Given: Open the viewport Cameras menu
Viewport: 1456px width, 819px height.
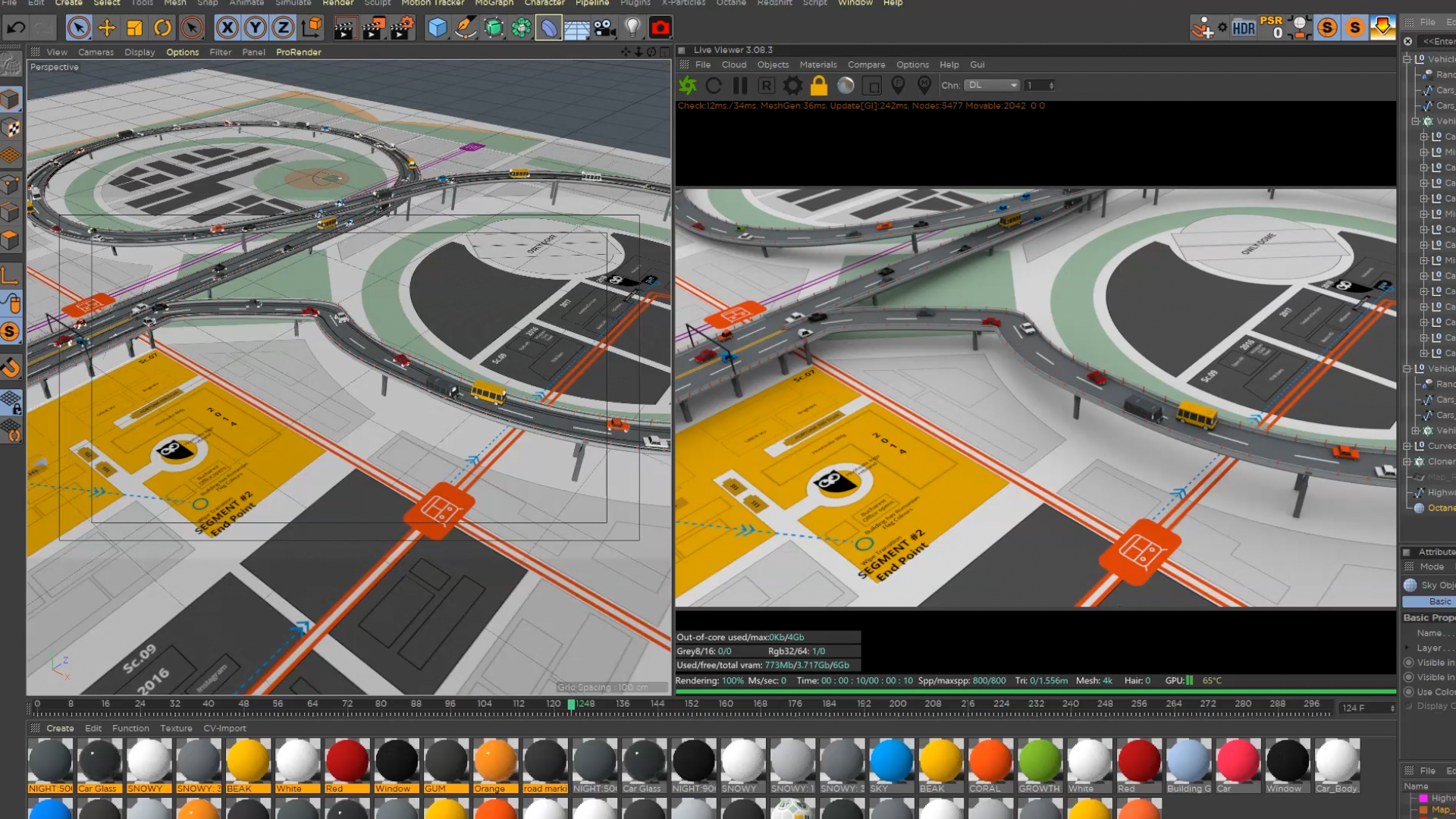Looking at the screenshot, I should click(x=96, y=52).
